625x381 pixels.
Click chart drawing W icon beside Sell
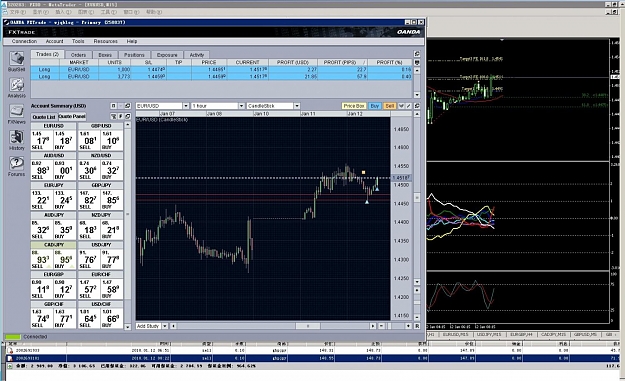coord(401,106)
